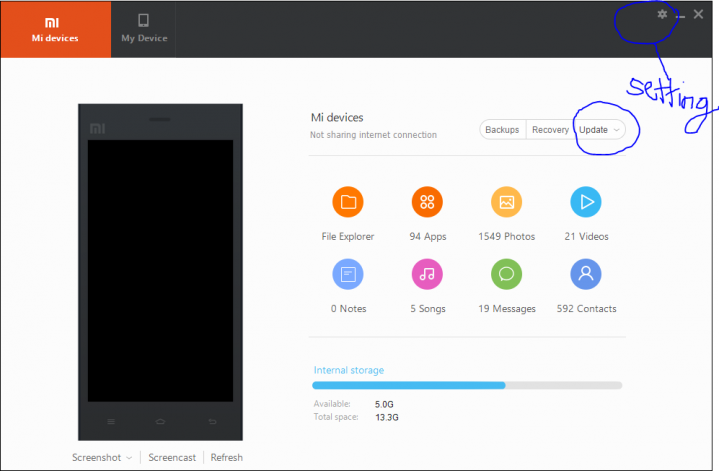Click the 592 Contacts label

click(586, 309)
